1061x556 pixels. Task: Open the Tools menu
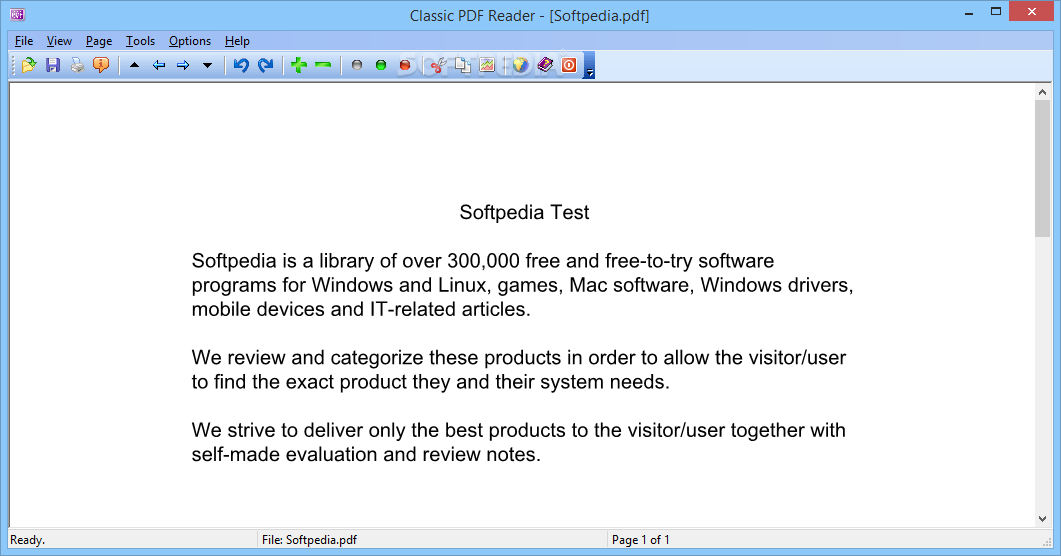pyautogui.click(x=140, y=41)
